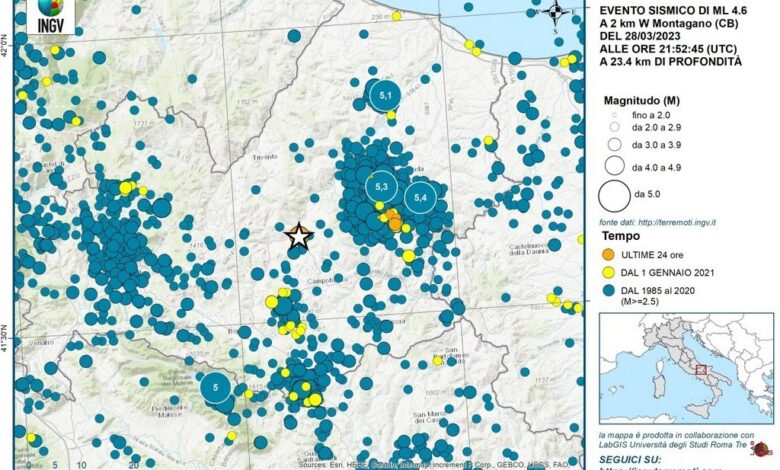780x470 pixels.
Task: Click the 'Tempo' legend heading
Action: tap(620, 237)
